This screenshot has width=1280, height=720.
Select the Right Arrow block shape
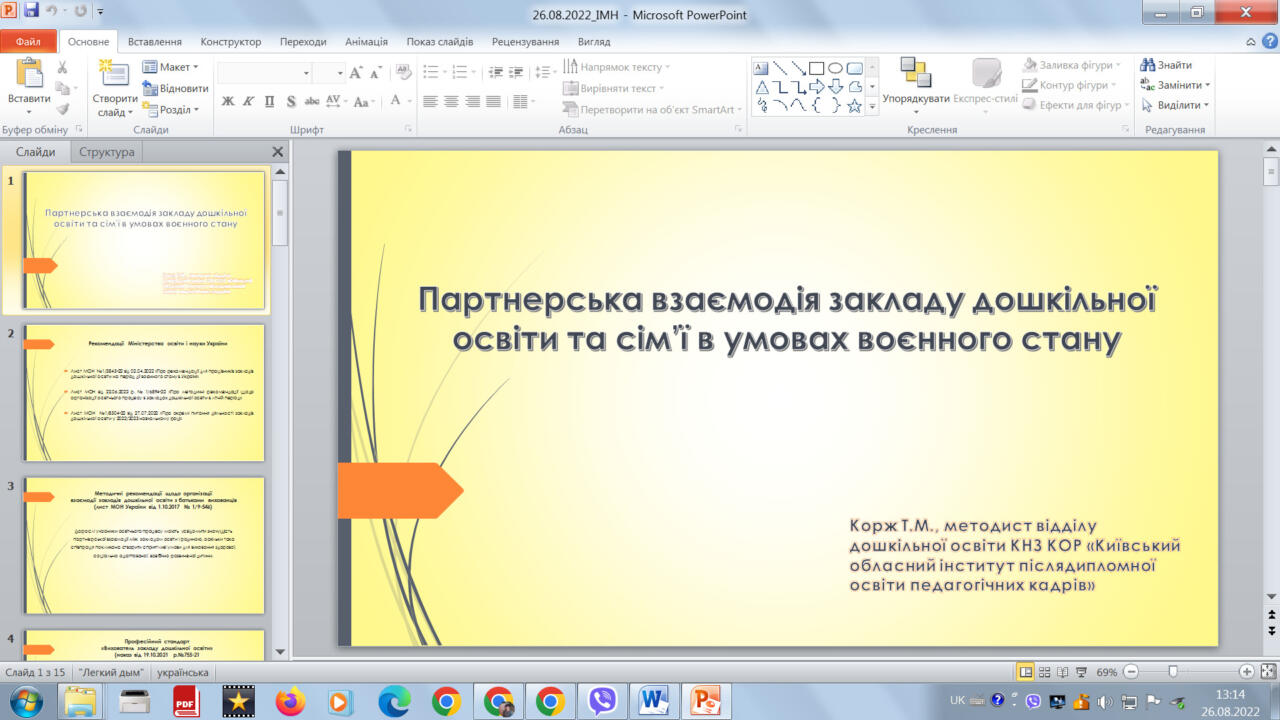(816, 87)
